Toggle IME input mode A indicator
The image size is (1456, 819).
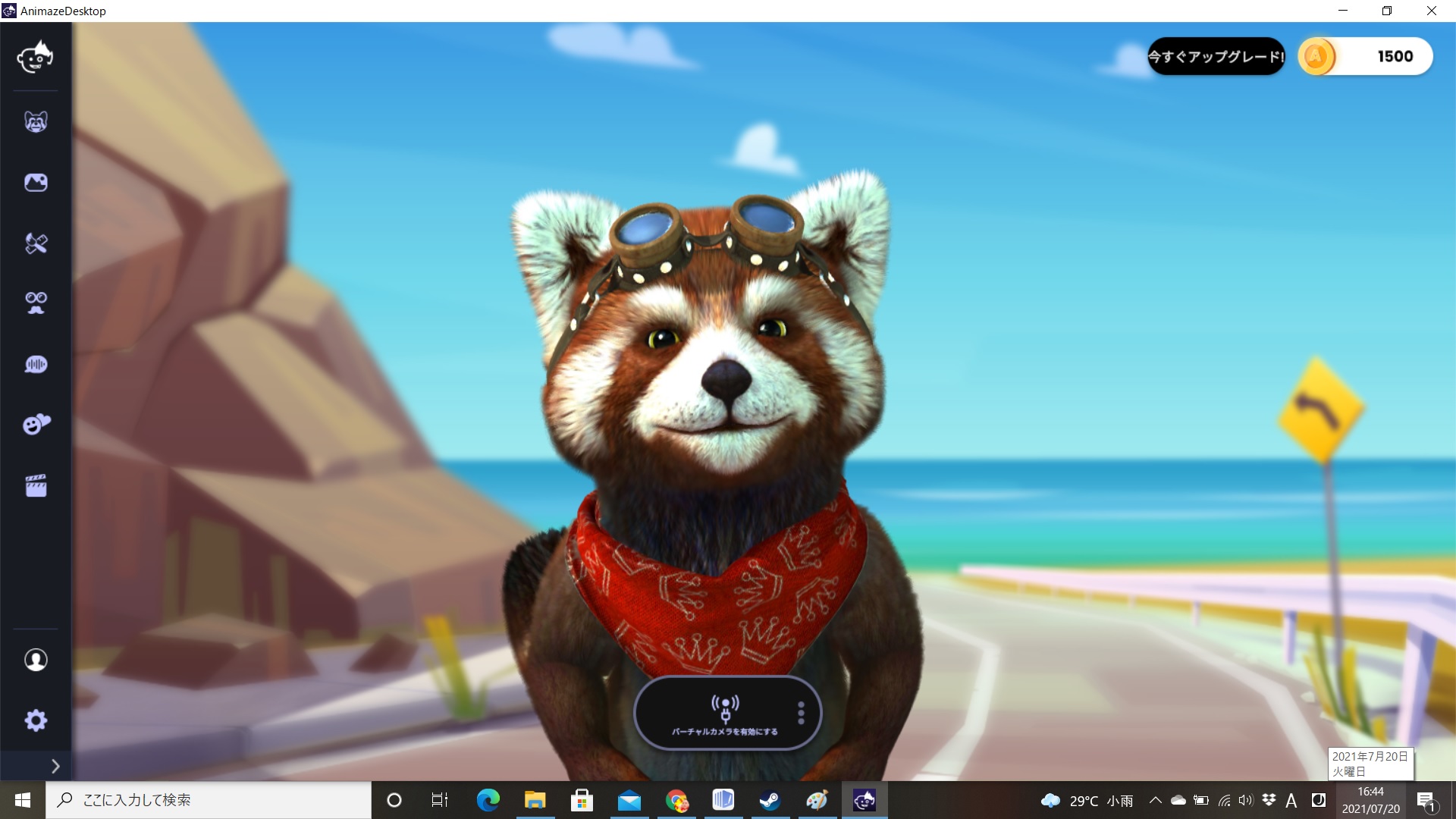(x=1291, y=800)
